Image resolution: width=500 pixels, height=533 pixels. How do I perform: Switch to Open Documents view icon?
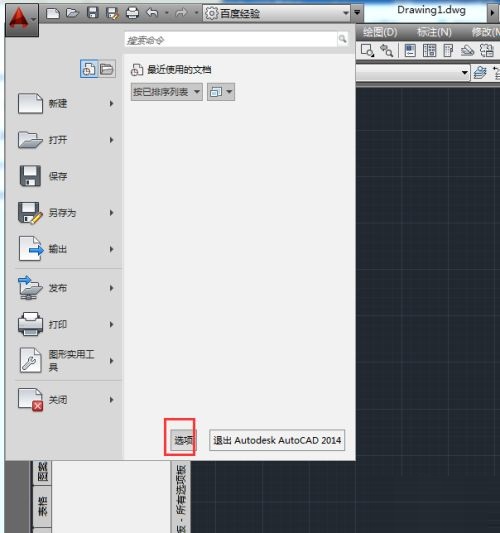pos(107,69)
